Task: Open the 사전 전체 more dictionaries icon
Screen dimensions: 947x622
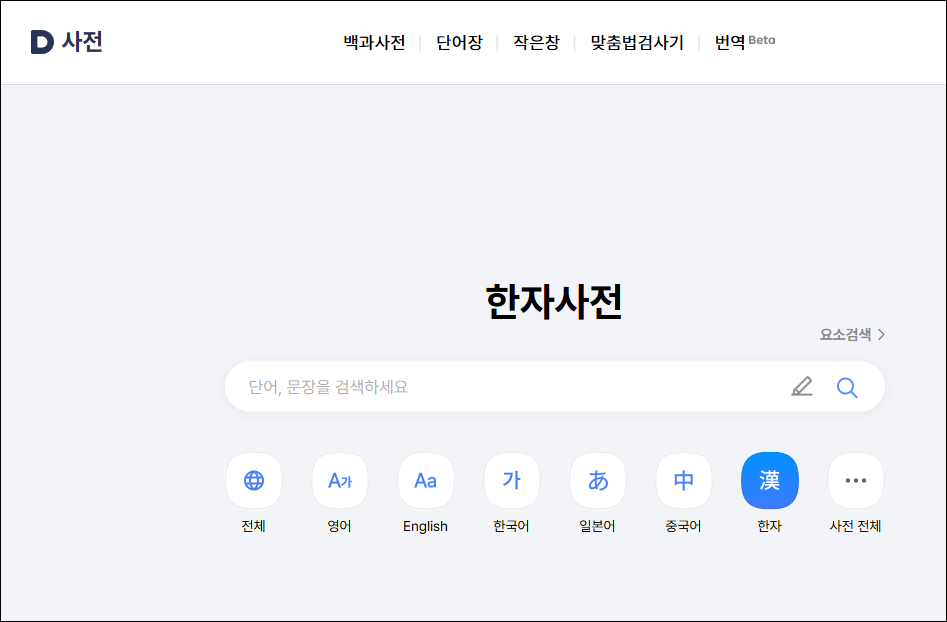Action: 855,481
